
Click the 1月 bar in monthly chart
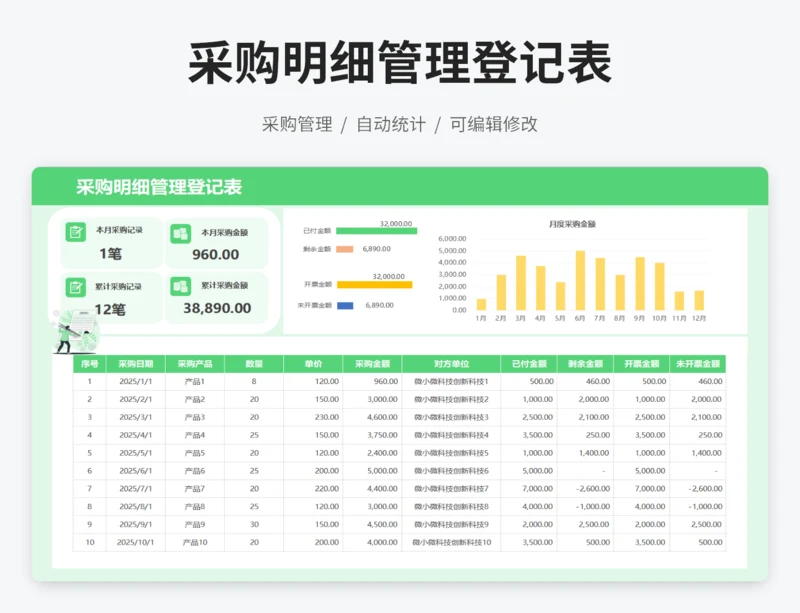tap(481, 305)
